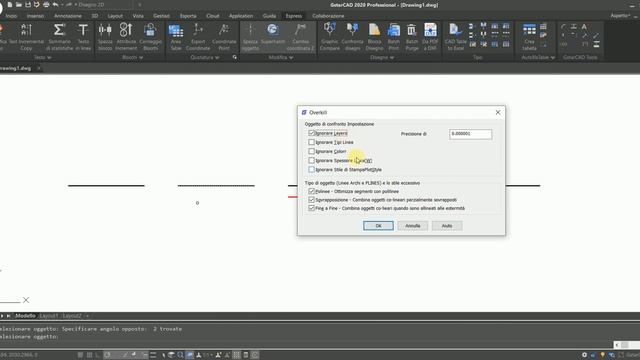Uncheck the Ignorare Layers checkbox
The height and width of the screenshot is (360, 640).
(311, 133)
